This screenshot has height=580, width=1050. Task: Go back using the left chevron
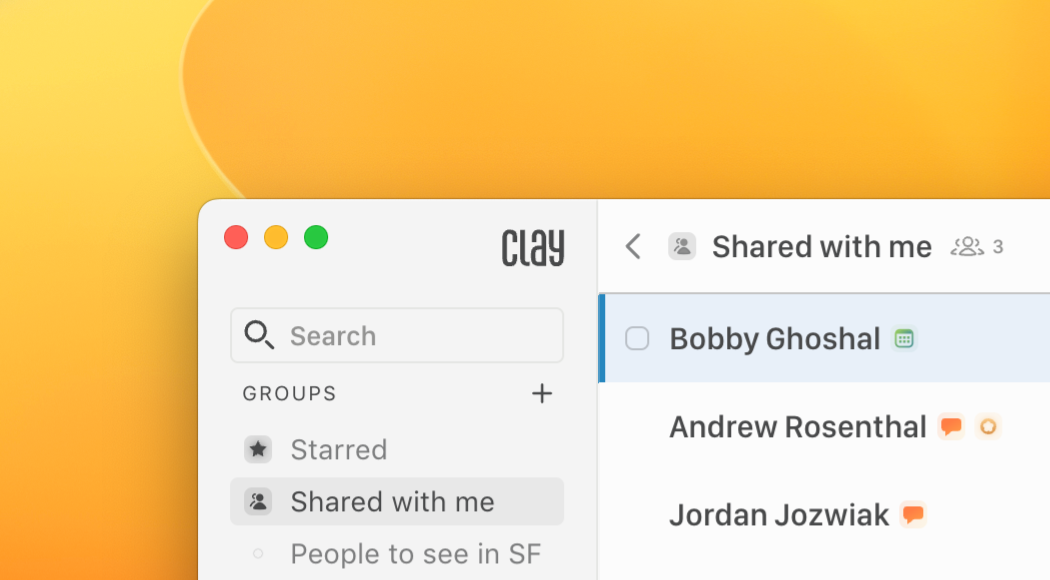(x=633, y=247)
